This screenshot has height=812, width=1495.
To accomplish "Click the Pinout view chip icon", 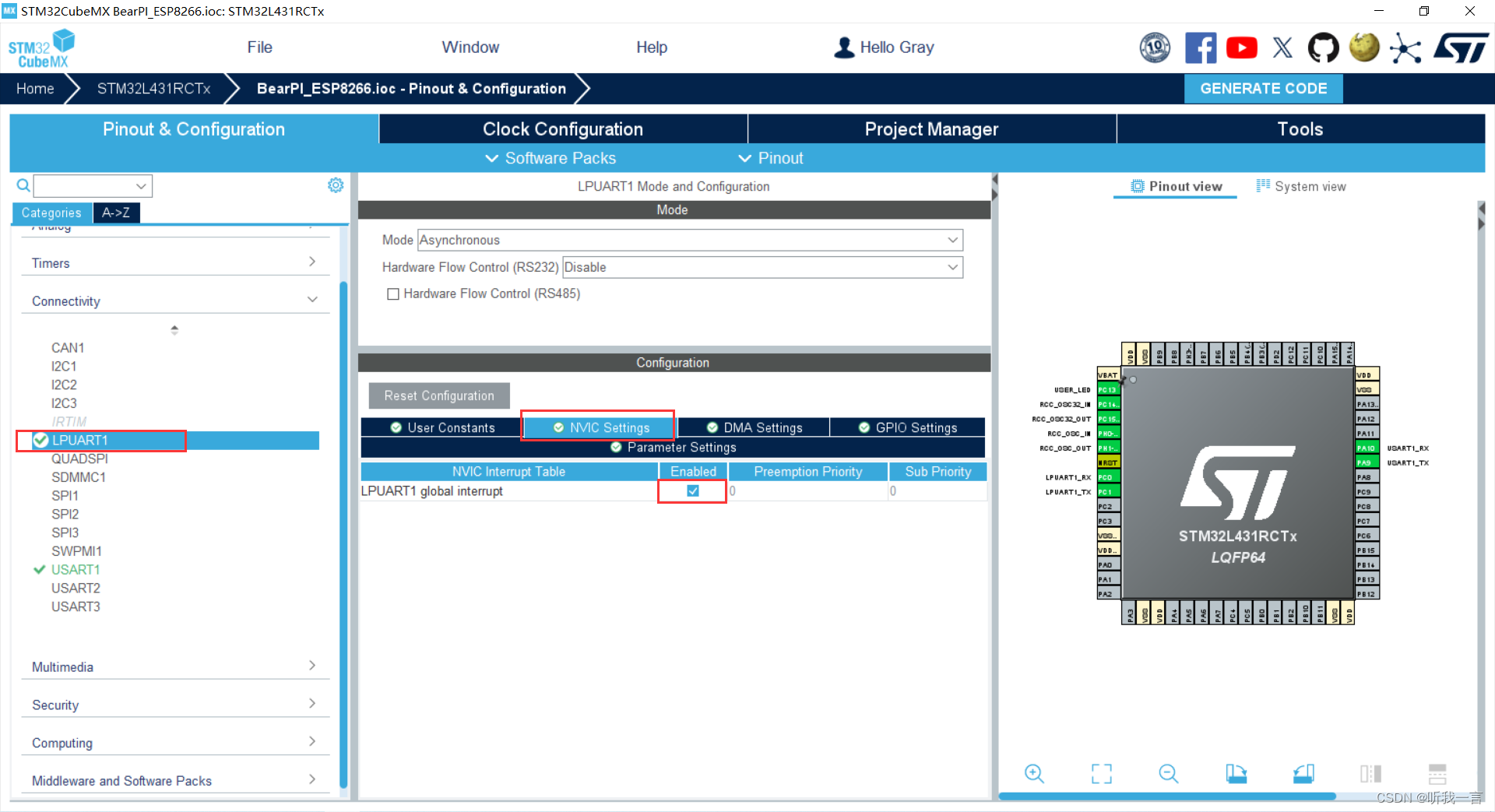I will pyautogui.click(x=1138, y=186).
